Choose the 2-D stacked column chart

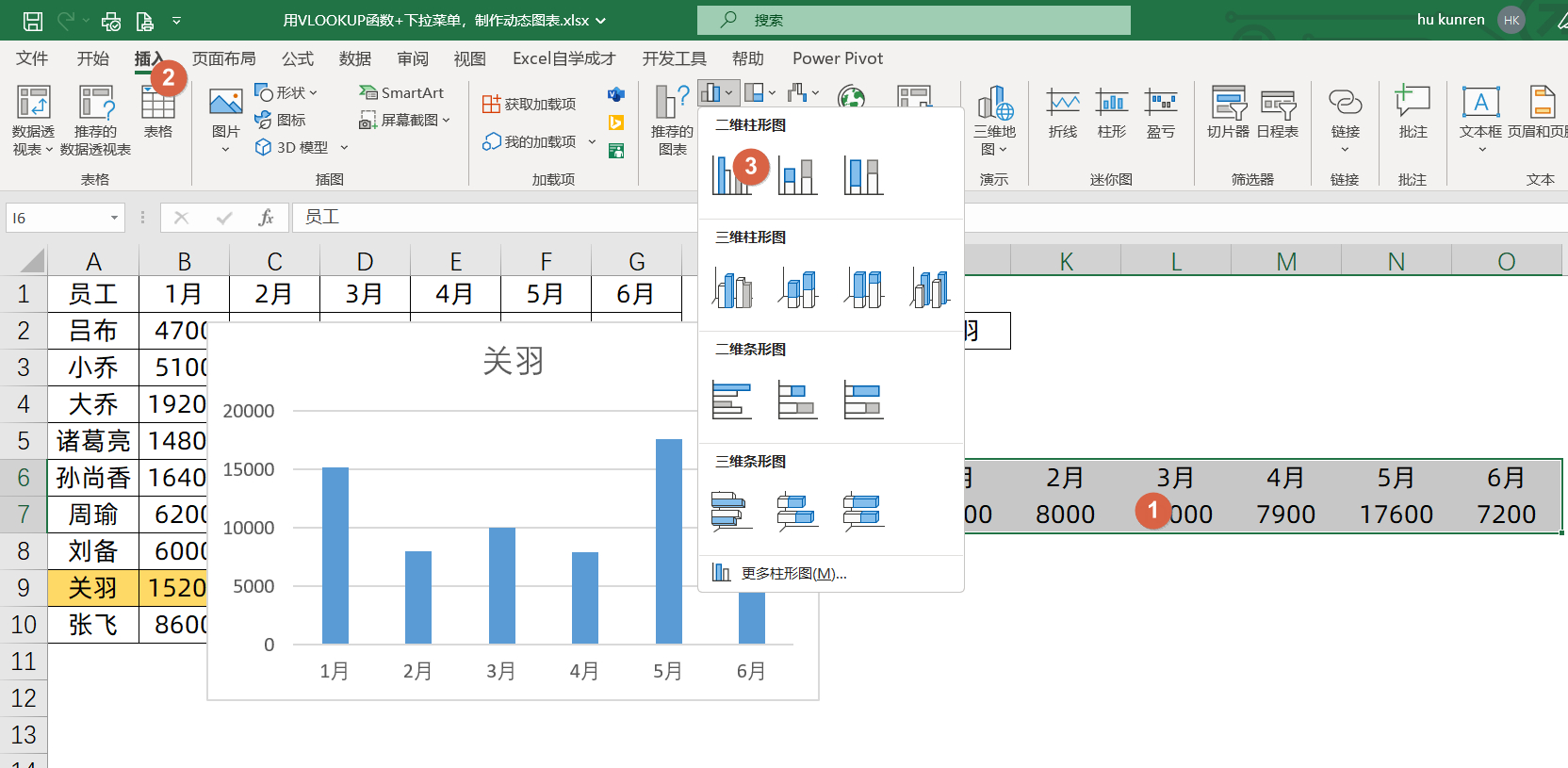click(x=798, y=175)
